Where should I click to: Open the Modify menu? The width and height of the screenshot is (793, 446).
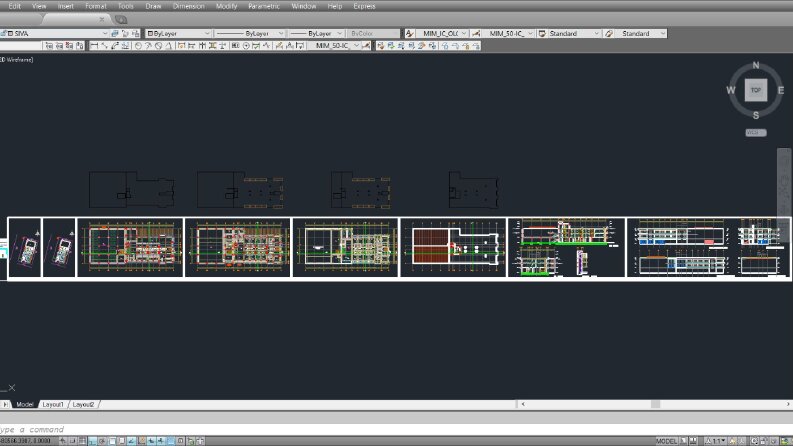click(x=226, y=6)
